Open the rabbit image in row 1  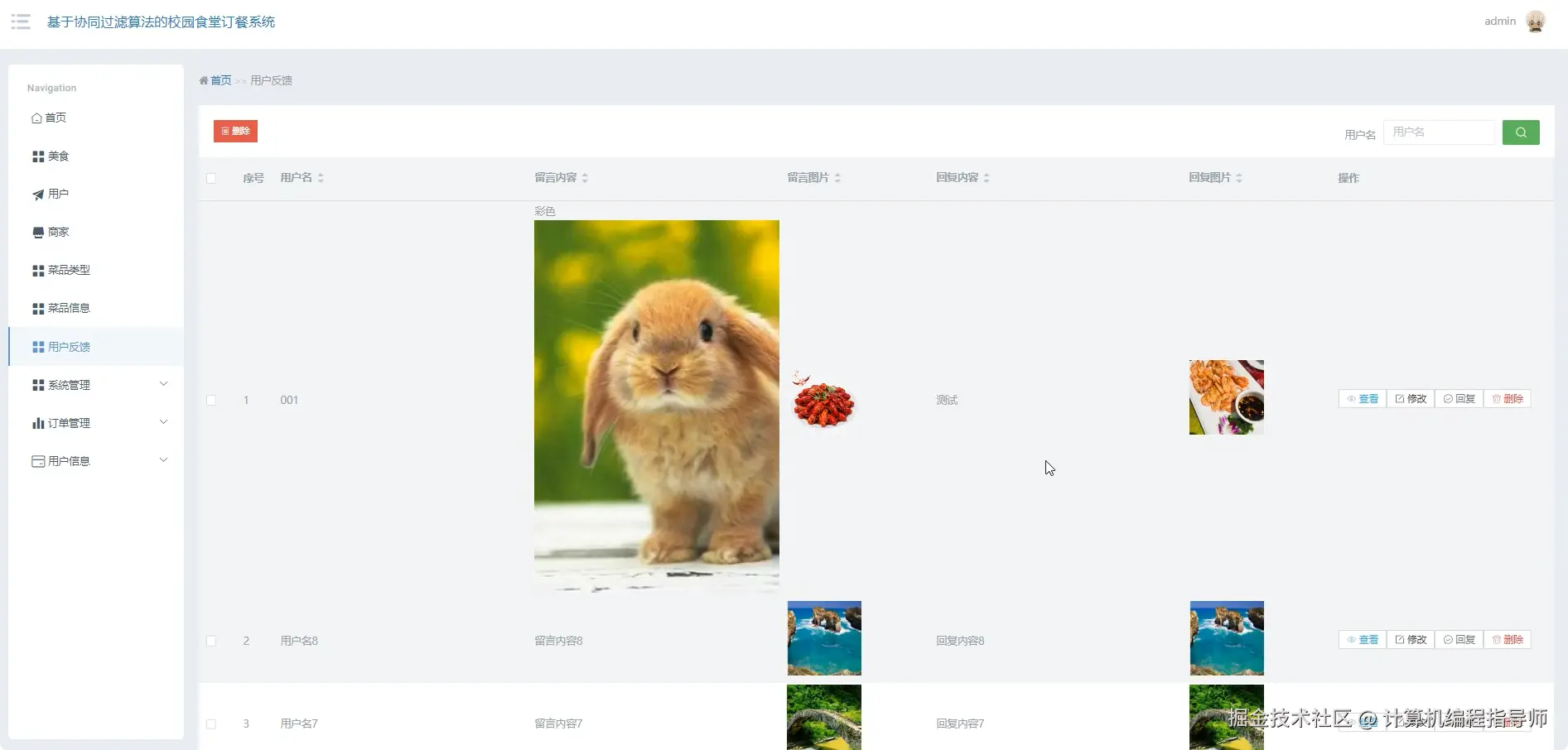[657, 406]
